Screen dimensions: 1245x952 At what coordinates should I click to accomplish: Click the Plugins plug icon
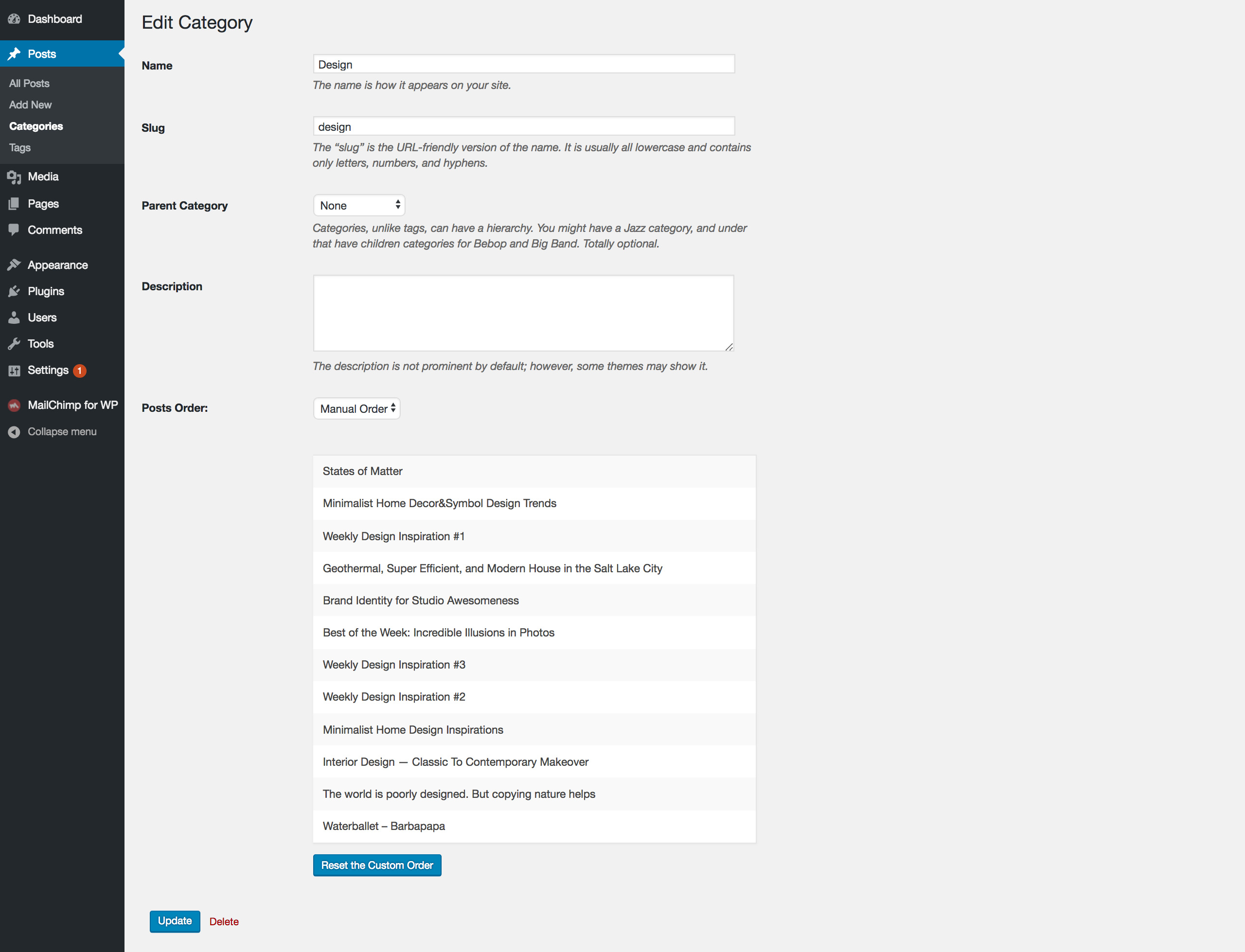(x=14, y=291)
